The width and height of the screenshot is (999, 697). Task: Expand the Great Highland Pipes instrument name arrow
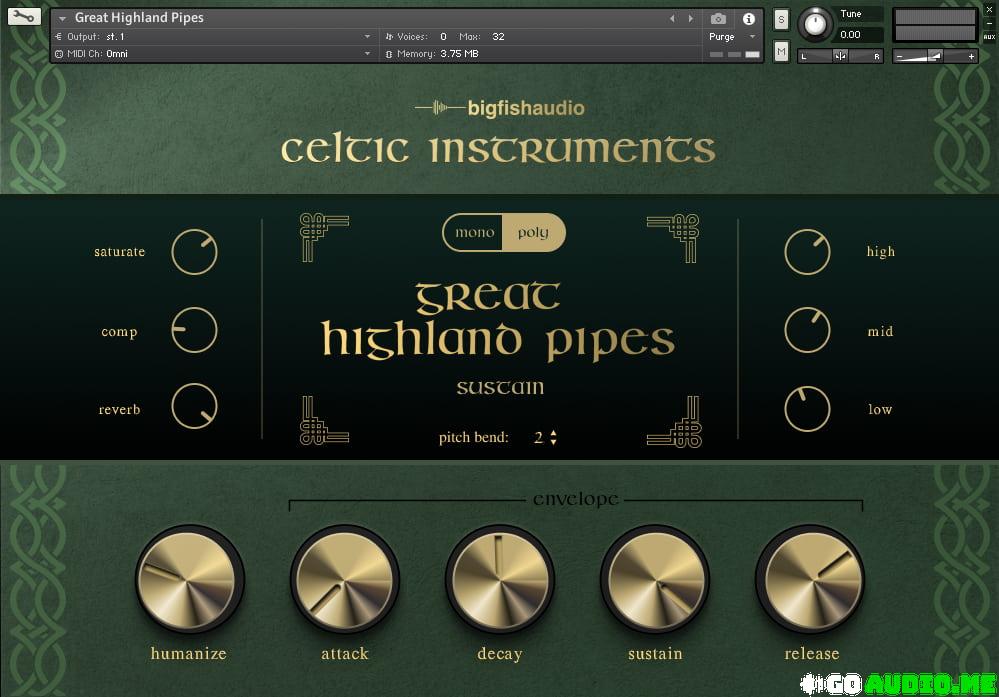pyautogui.click(x=63, y=19)
